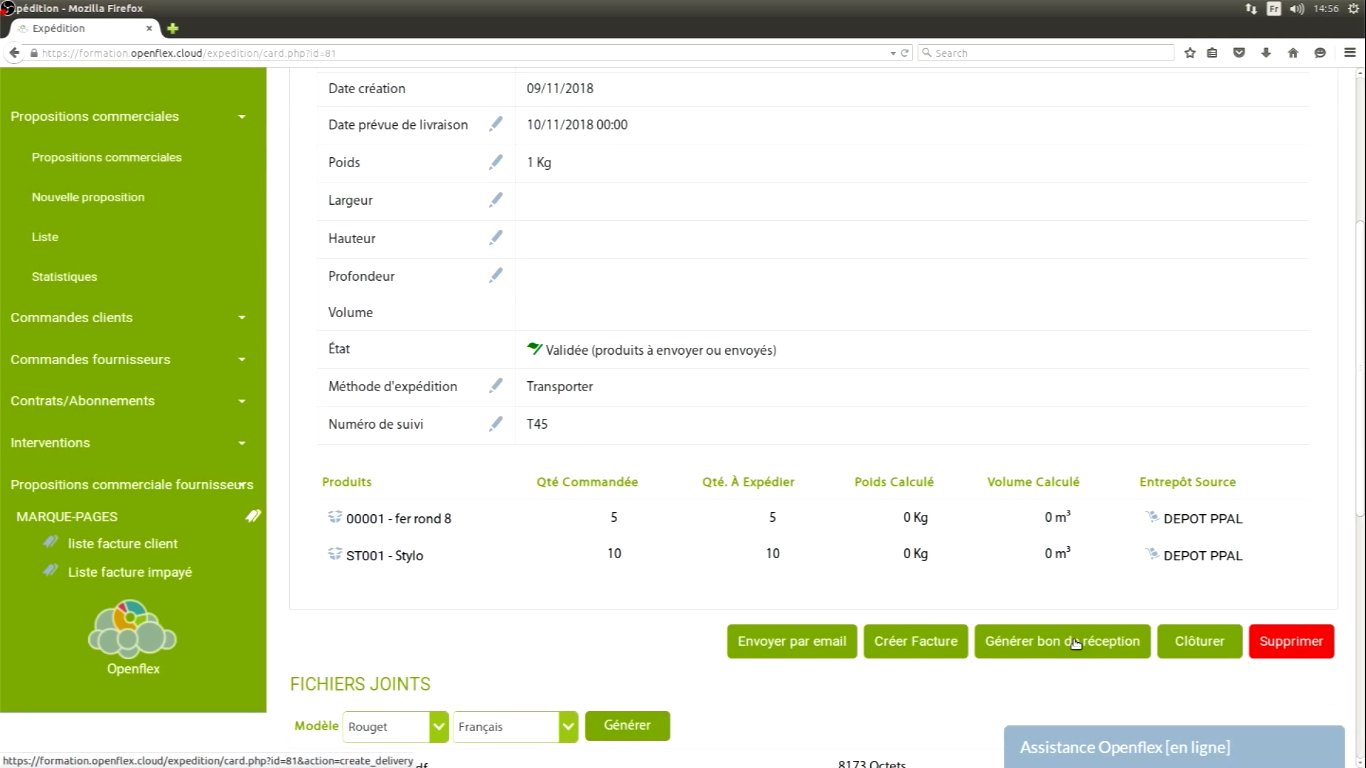Collapse the Propositions commerciales menu section
The width and height of the screenshot is (1366, 768).
point(241,117)
